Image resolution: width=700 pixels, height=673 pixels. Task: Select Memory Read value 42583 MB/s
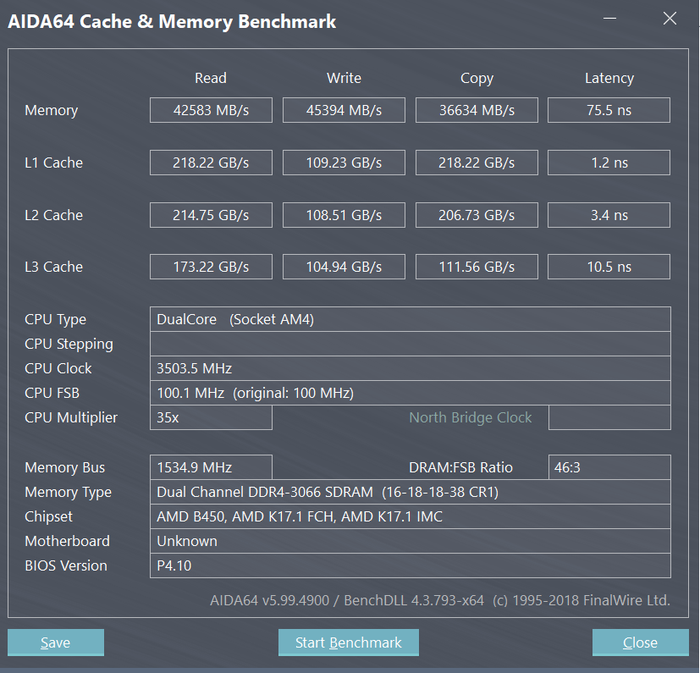[211, 110]
